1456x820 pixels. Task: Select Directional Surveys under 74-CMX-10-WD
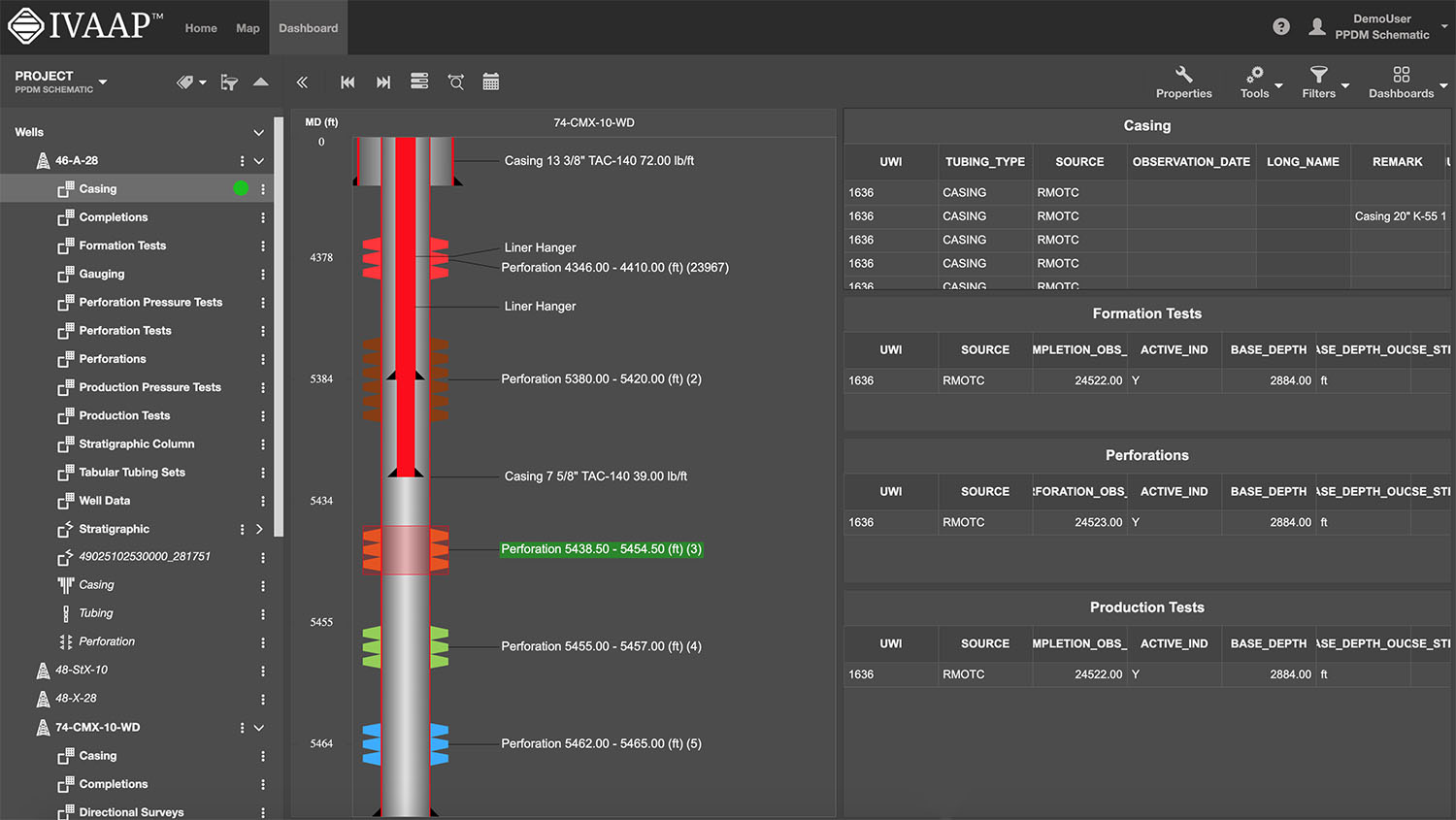pyautogui.click(x=131, y=812)
